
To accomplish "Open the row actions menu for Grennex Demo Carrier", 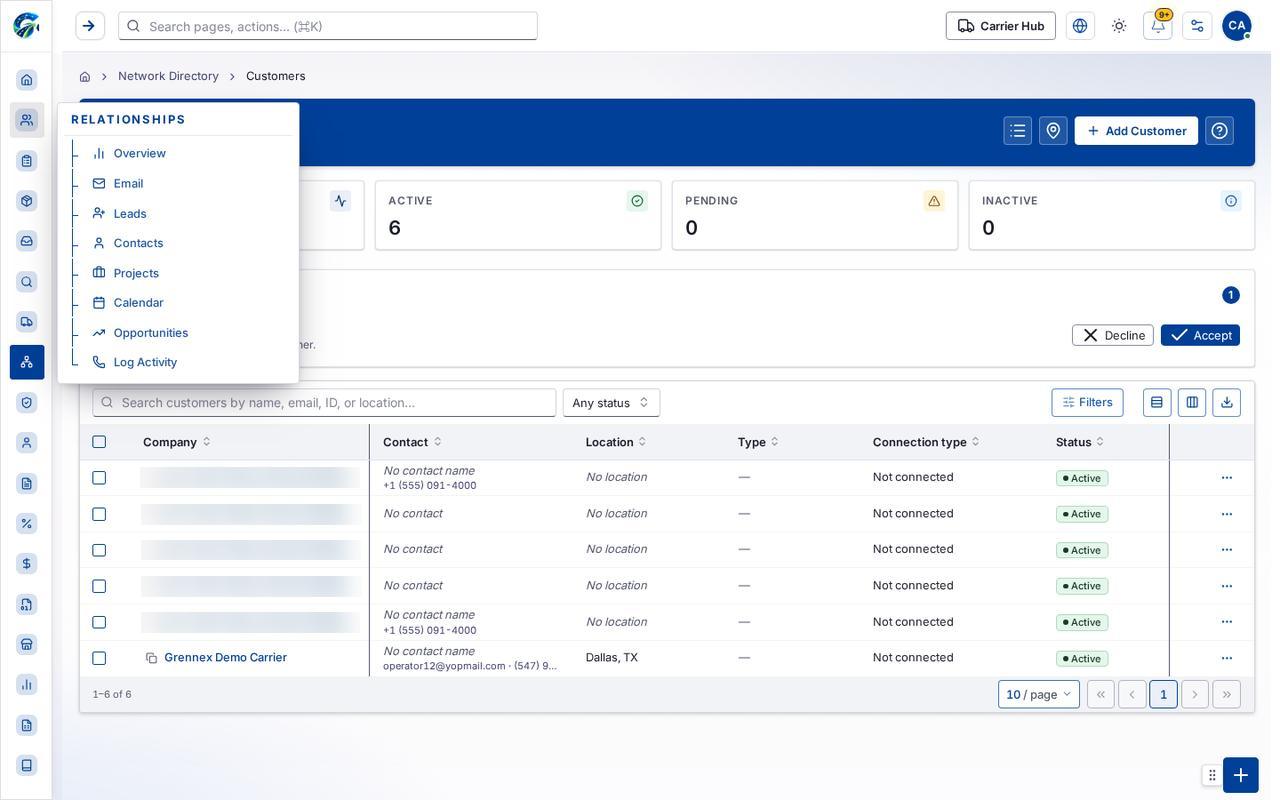I will pyautogui.click(x=1227, y=658).
